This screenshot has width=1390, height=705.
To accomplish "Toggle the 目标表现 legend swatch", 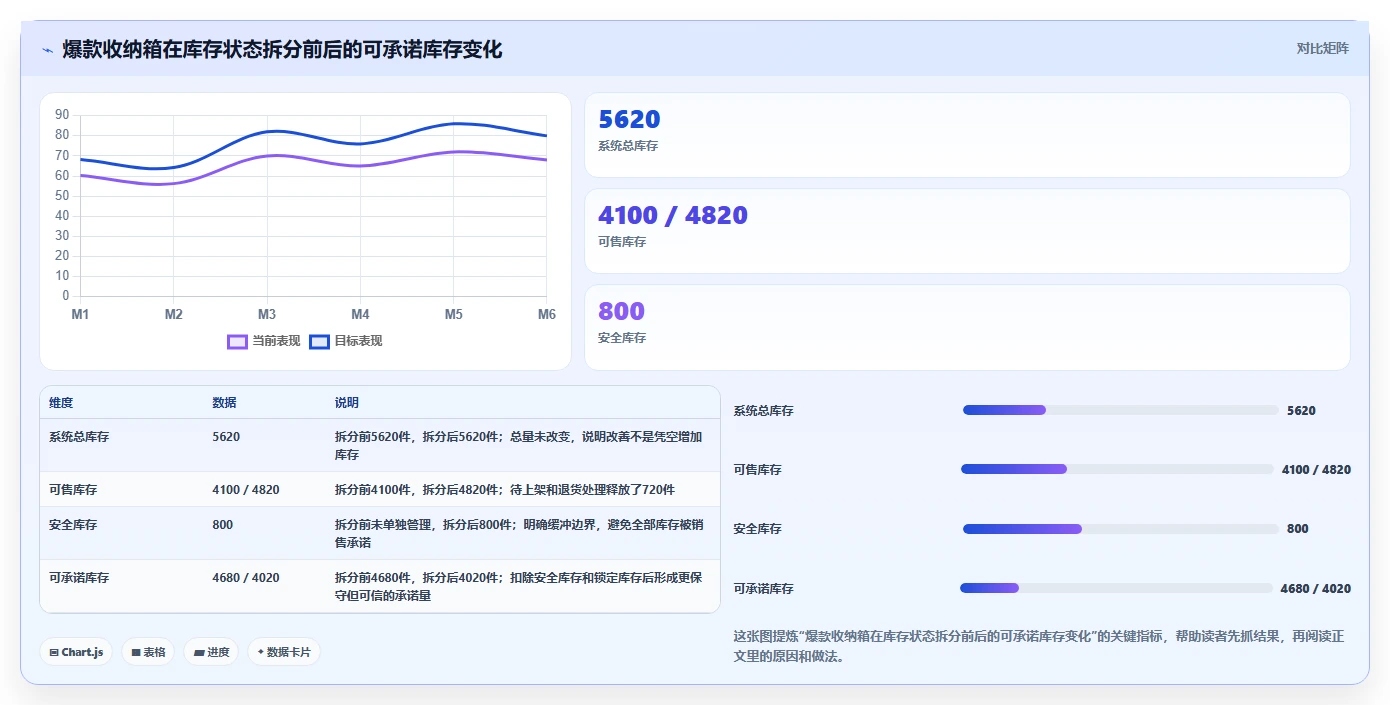I will 319,341.
